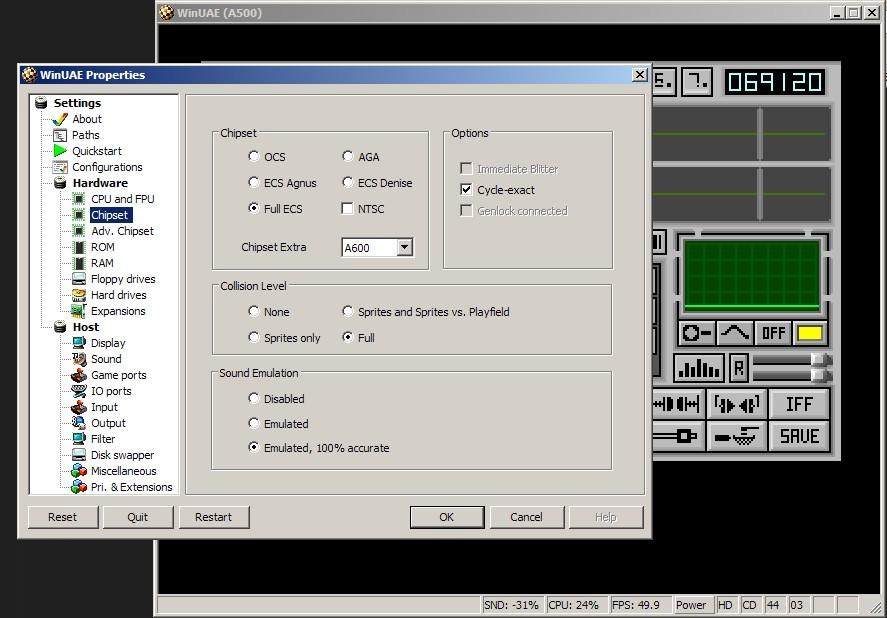The image size is (887, 618).
Task: Click the SAVE button in the Amiga app
Action: tap(798, 436)
